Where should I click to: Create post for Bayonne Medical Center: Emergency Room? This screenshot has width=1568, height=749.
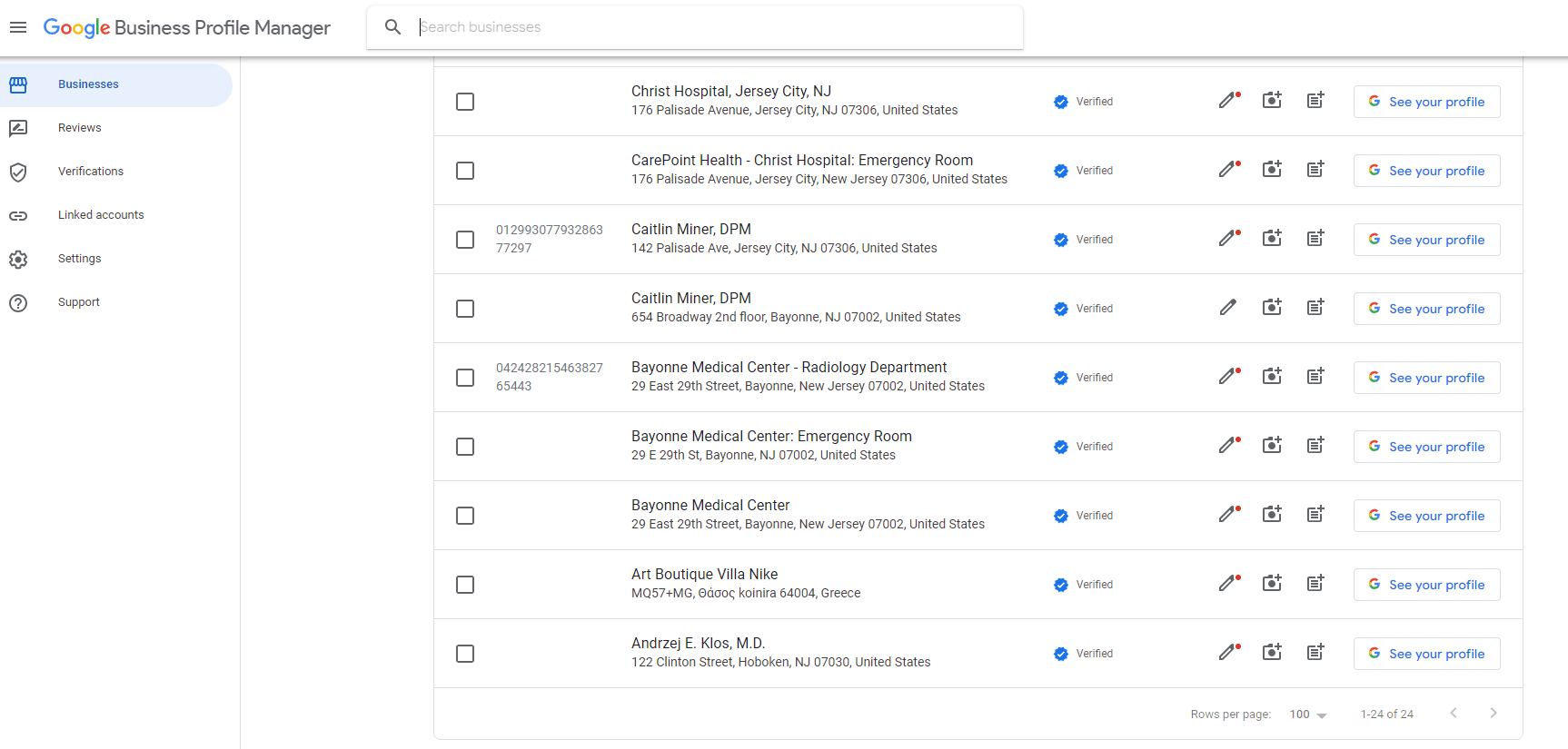tap(1315, 446)
